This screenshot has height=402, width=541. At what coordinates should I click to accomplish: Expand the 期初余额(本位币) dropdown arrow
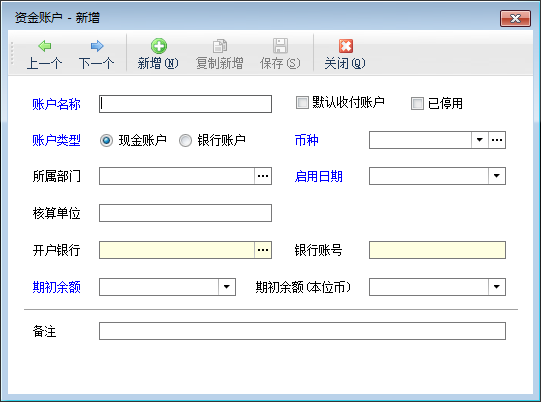pyautogui.click(x=497, y=287)
